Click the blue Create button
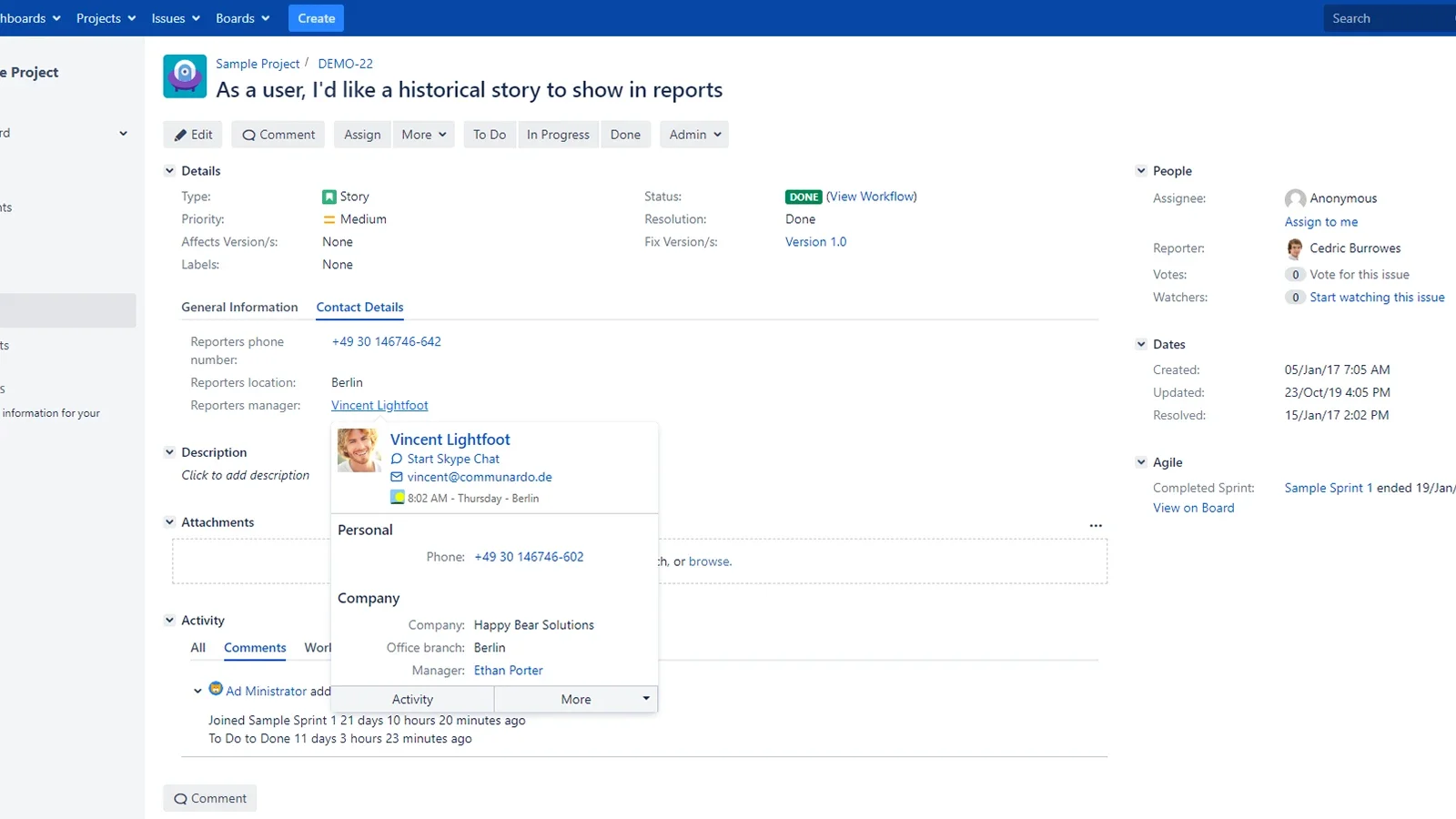The width and height of the screenshot is (1456, 819). coord(316,18)
